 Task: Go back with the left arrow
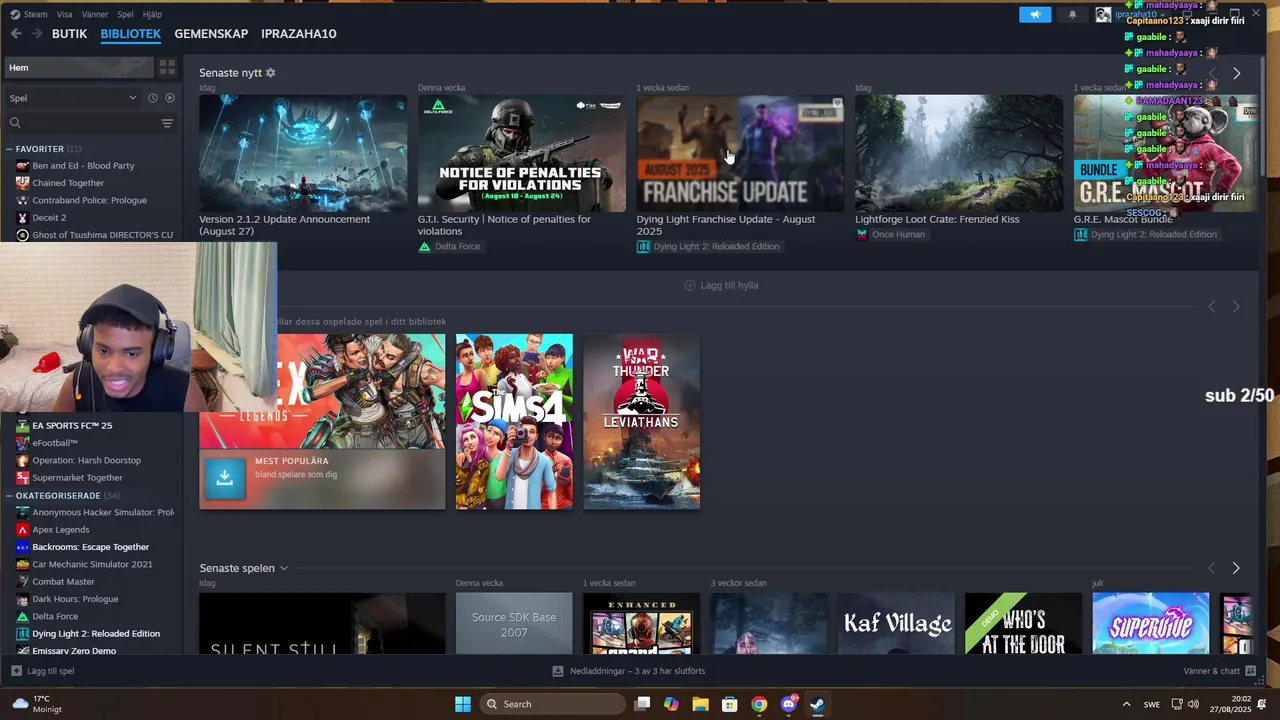tap(16, 34)
